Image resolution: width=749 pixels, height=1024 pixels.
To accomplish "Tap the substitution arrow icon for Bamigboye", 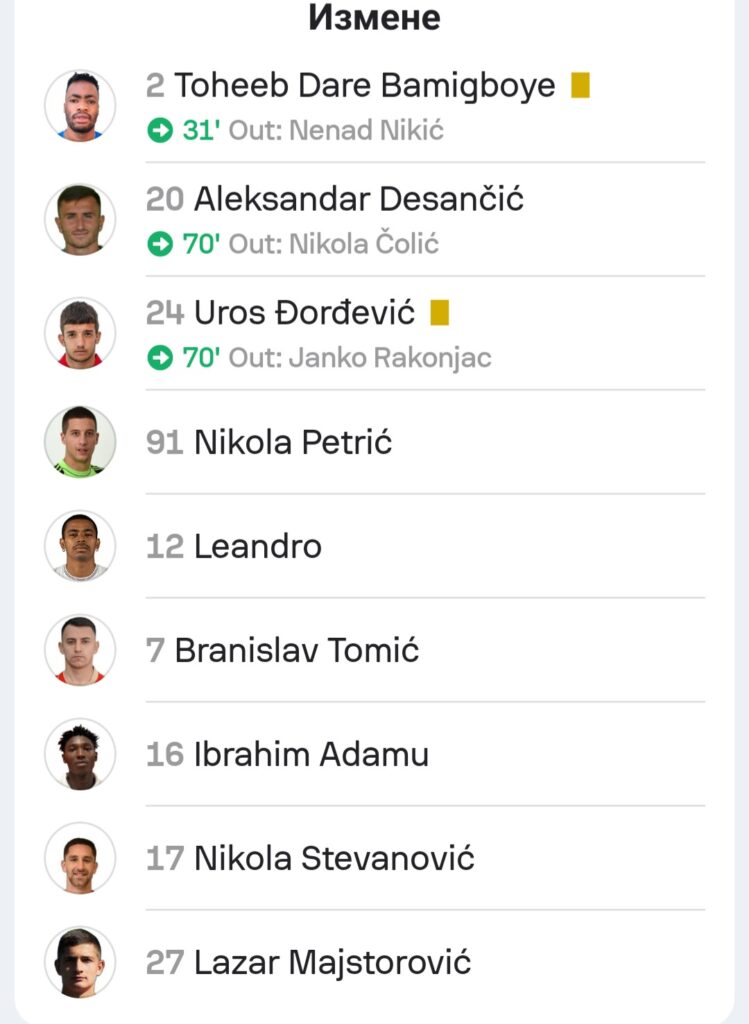I will click(x=160, y=131).
